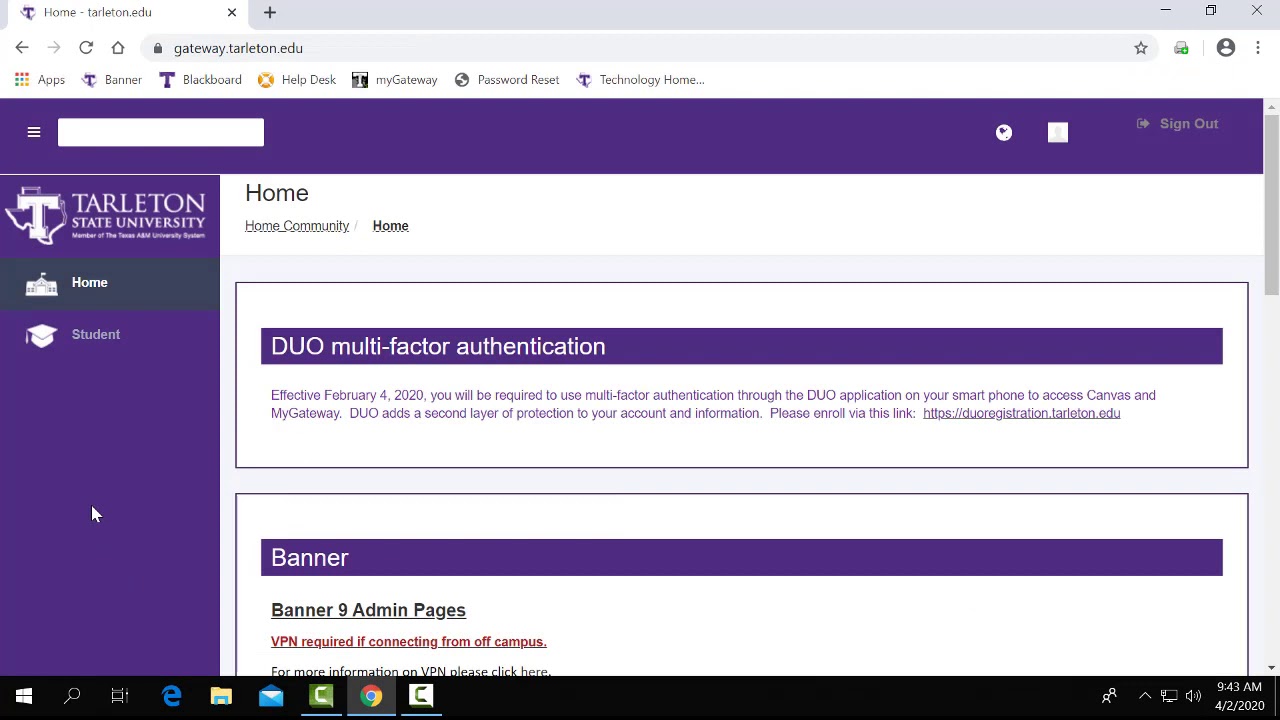Open the second Camtasia icon right of Chrome

[x=421, y=696]
